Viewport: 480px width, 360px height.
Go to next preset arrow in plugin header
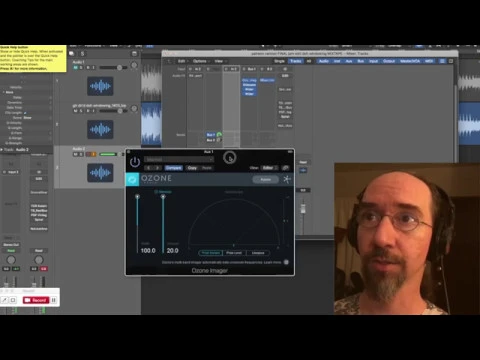click(x=157, y=168)
